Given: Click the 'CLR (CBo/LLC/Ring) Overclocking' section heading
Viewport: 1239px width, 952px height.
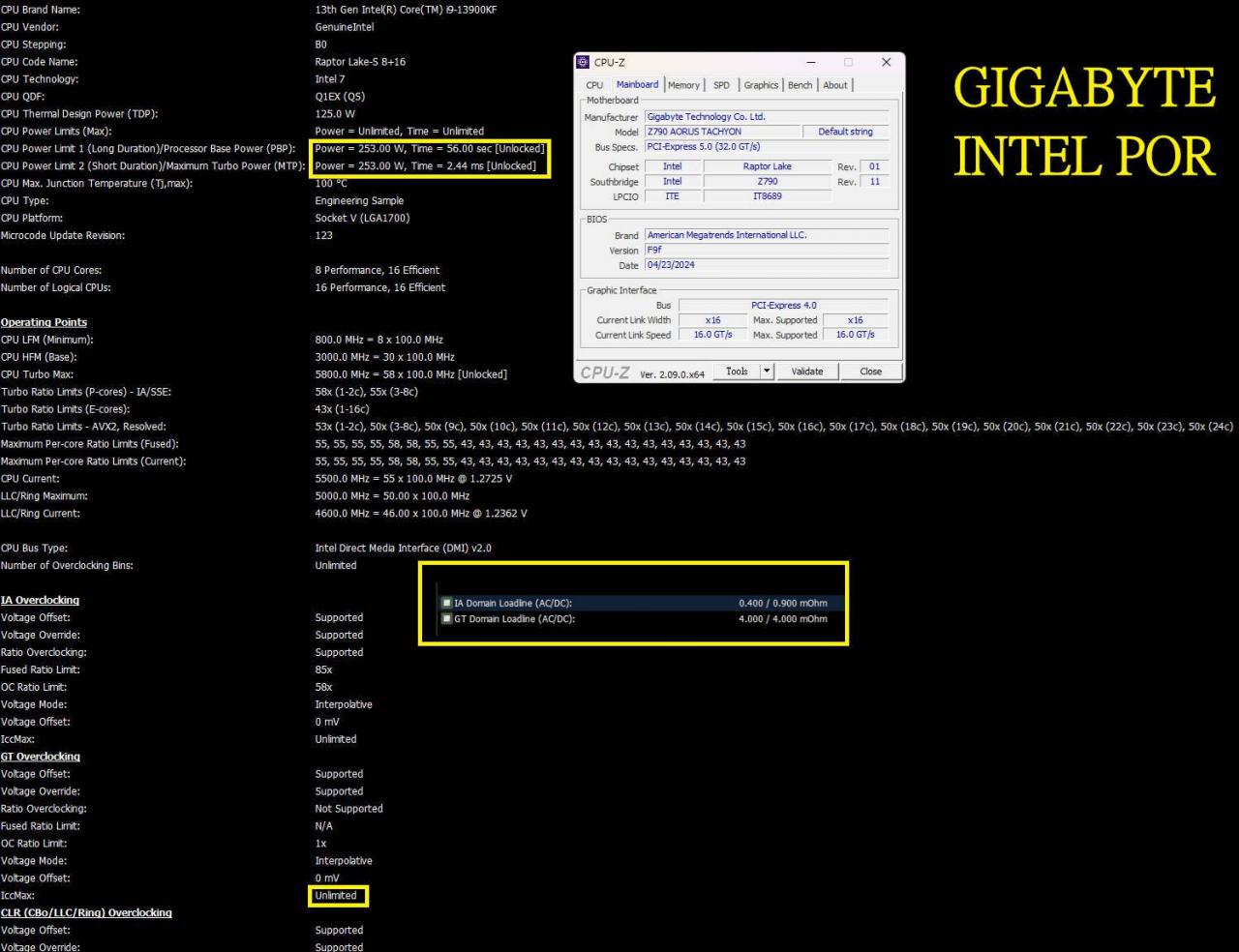Looking at the screenshot, I should tap(86, 912).
